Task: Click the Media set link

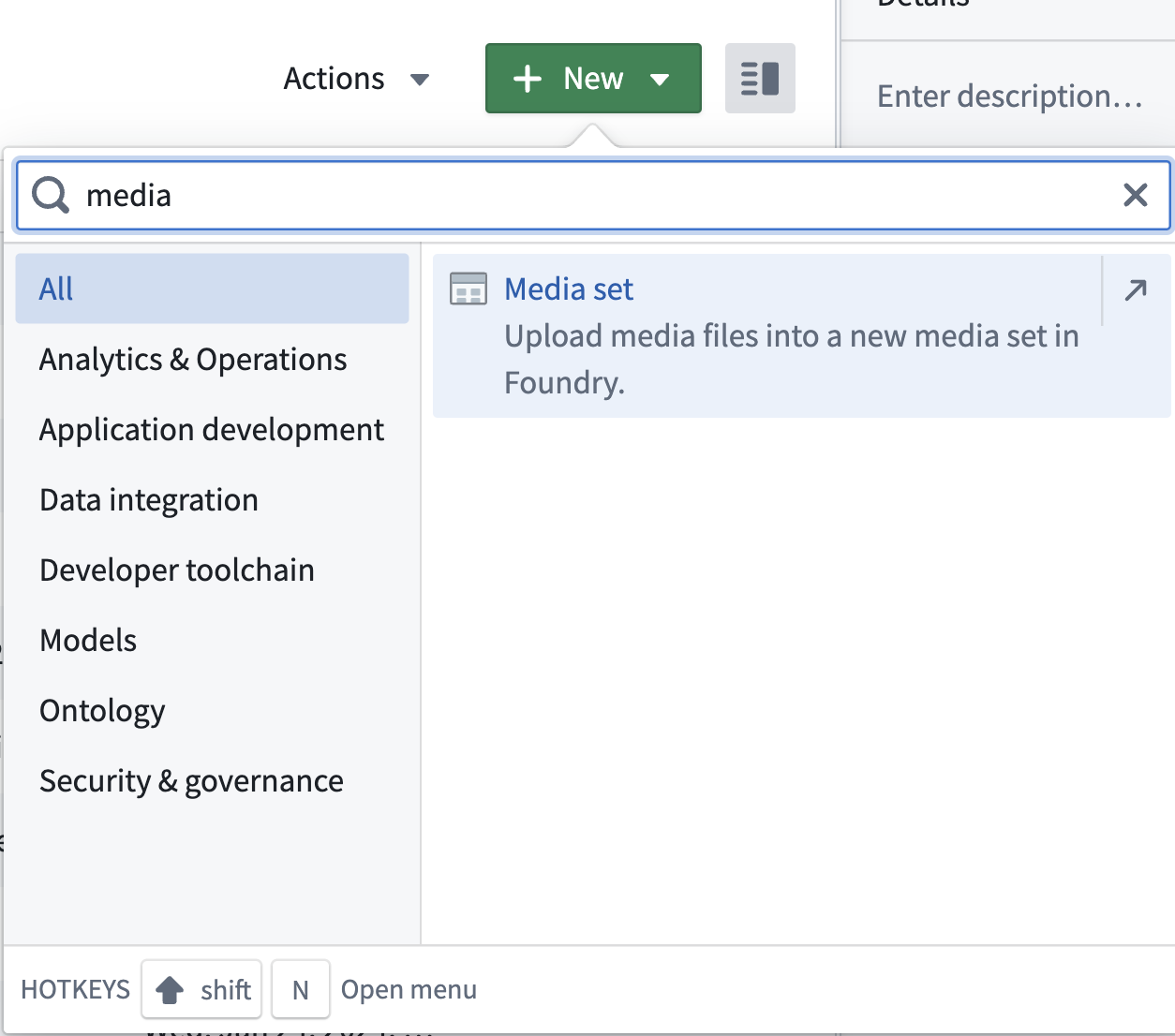Action: (x=568, y=289)
